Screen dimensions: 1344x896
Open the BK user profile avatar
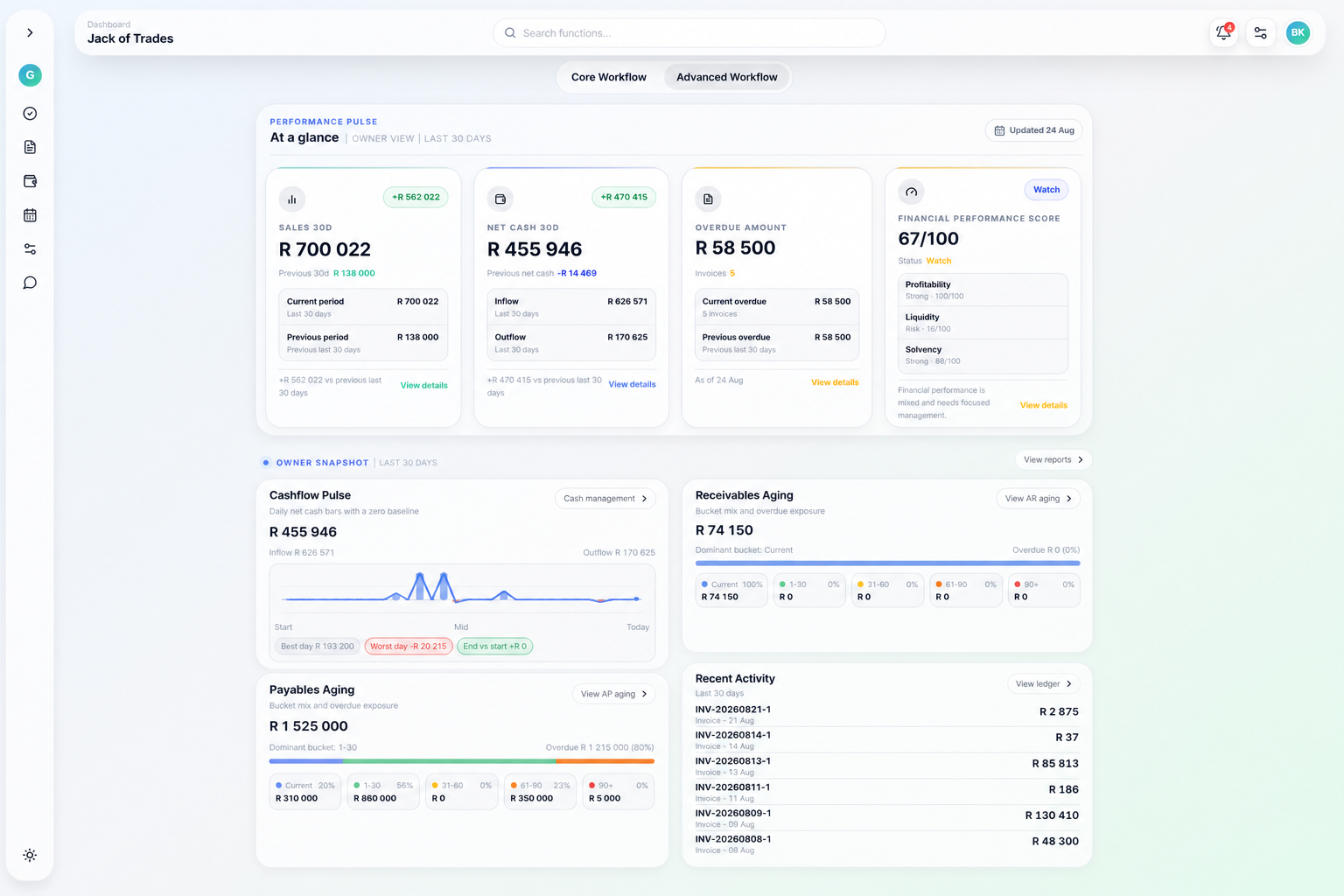click(x=1298, y=32)
